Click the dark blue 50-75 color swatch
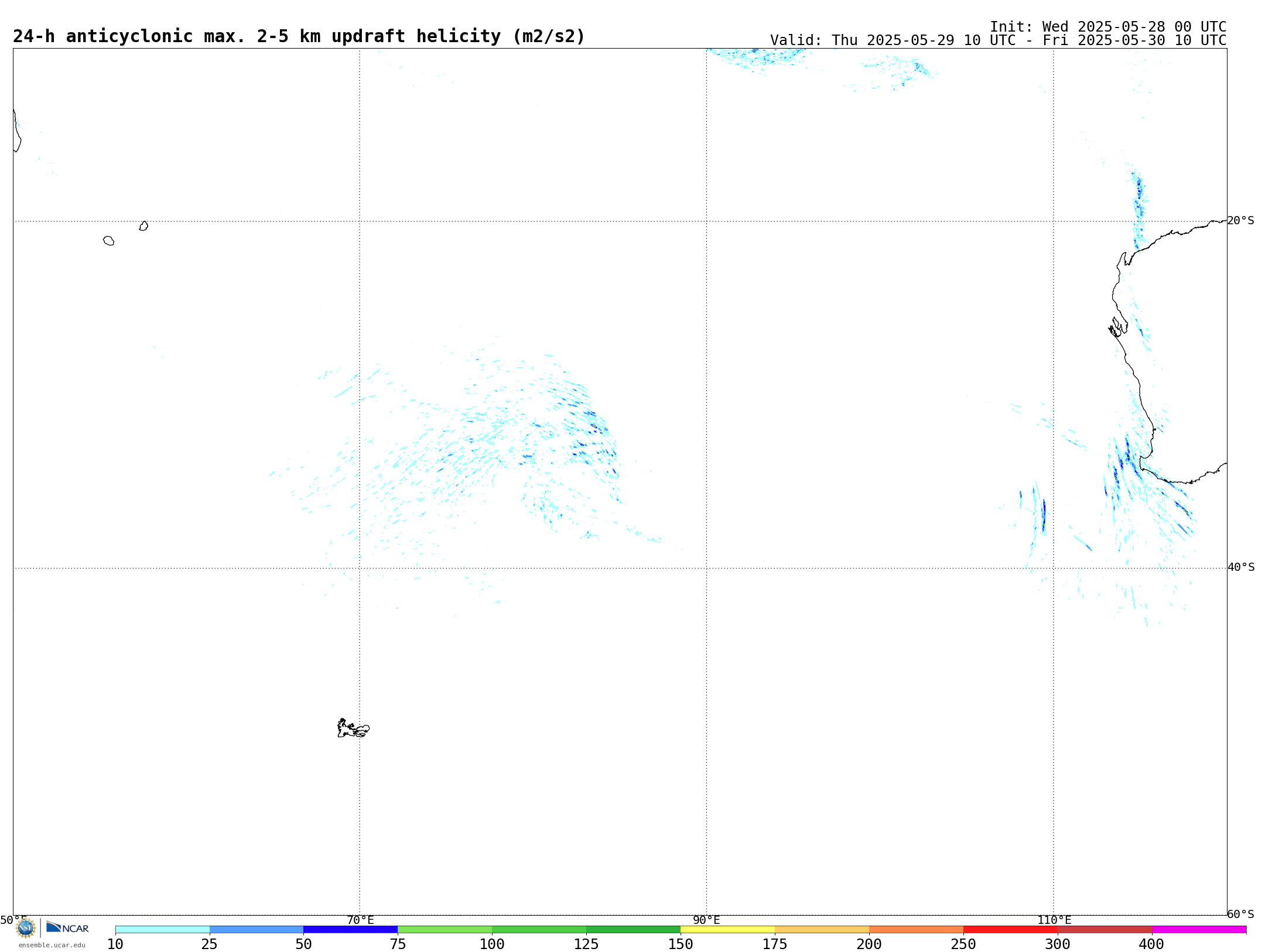The height and width of the screenshot is (952, 1265). [x=351, y=930]
